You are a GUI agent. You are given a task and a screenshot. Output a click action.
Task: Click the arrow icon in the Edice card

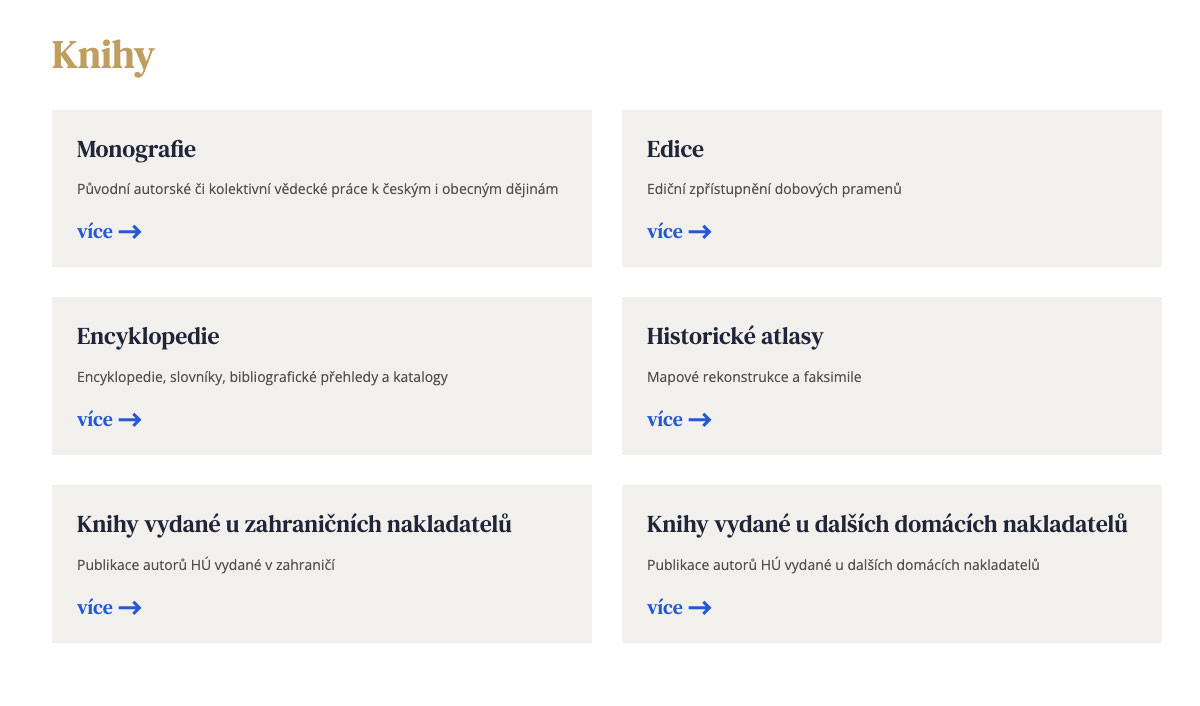click(700, 232)
